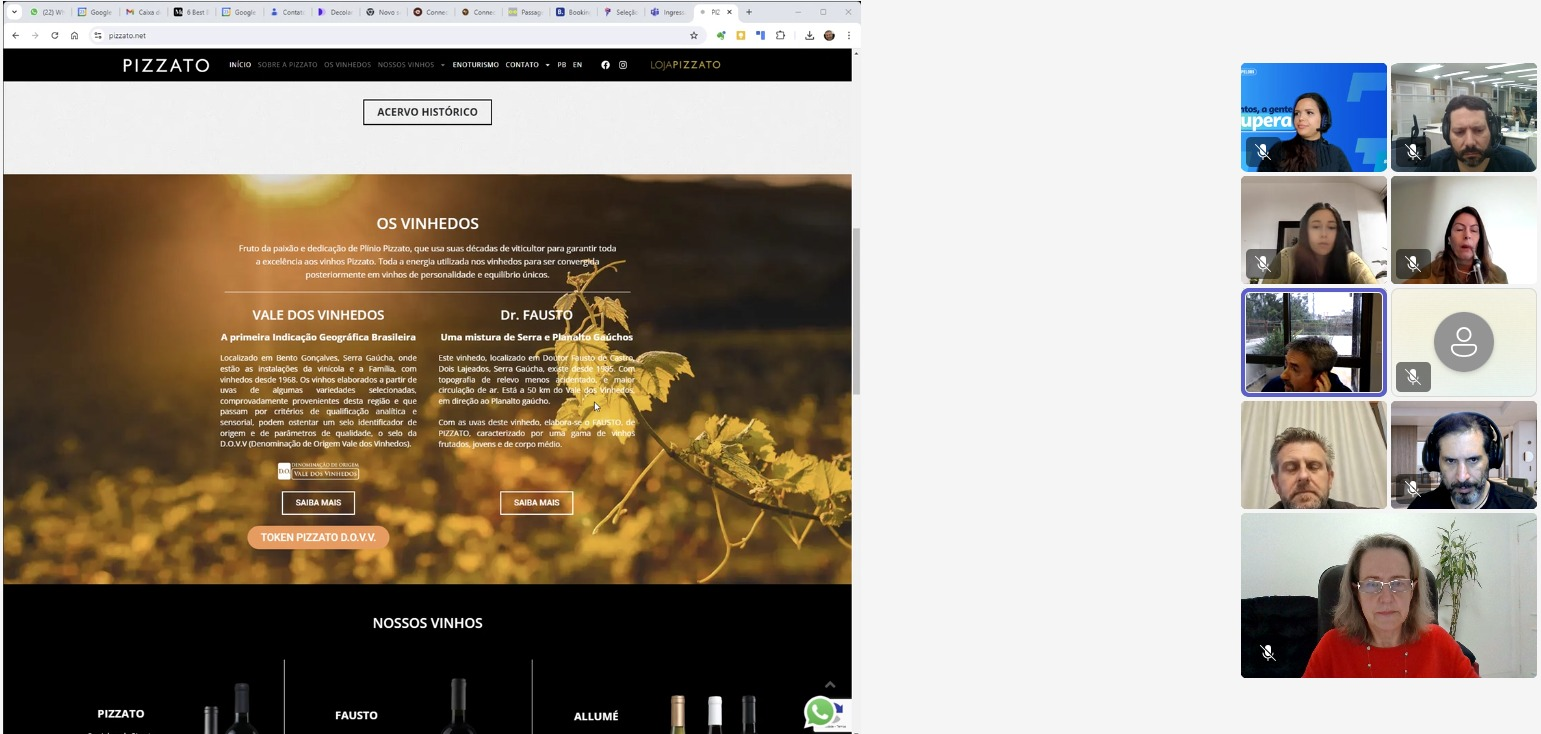Switch to the Passage tab
The width and height of the screenshot is (1541, 734).
click(x=527, y=12)
